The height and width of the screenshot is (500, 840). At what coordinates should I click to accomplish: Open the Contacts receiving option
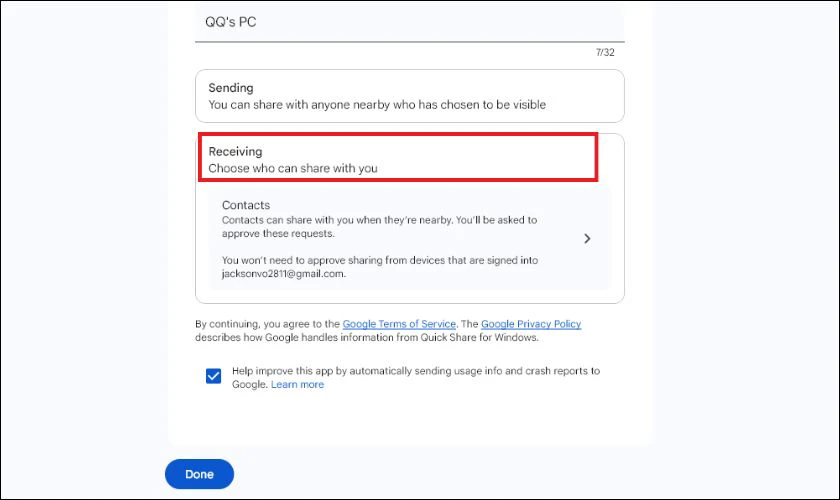tap(410, 238)
